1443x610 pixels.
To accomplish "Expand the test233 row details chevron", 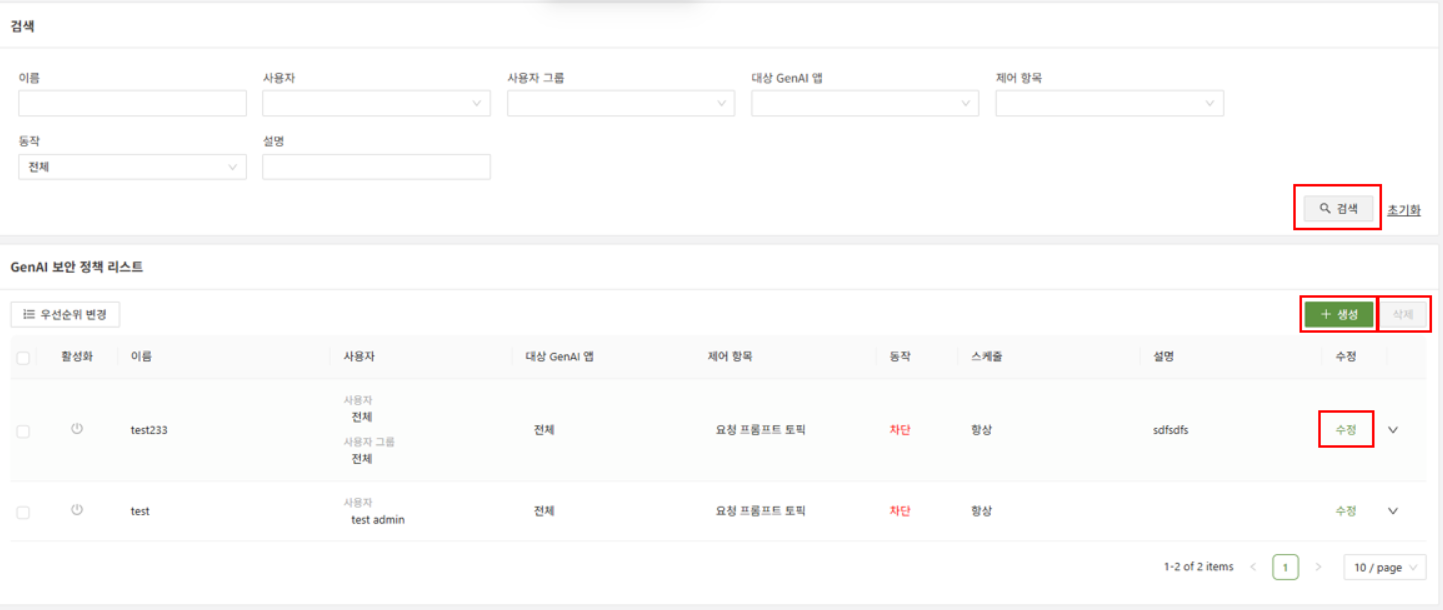I will pos(1393,430).
